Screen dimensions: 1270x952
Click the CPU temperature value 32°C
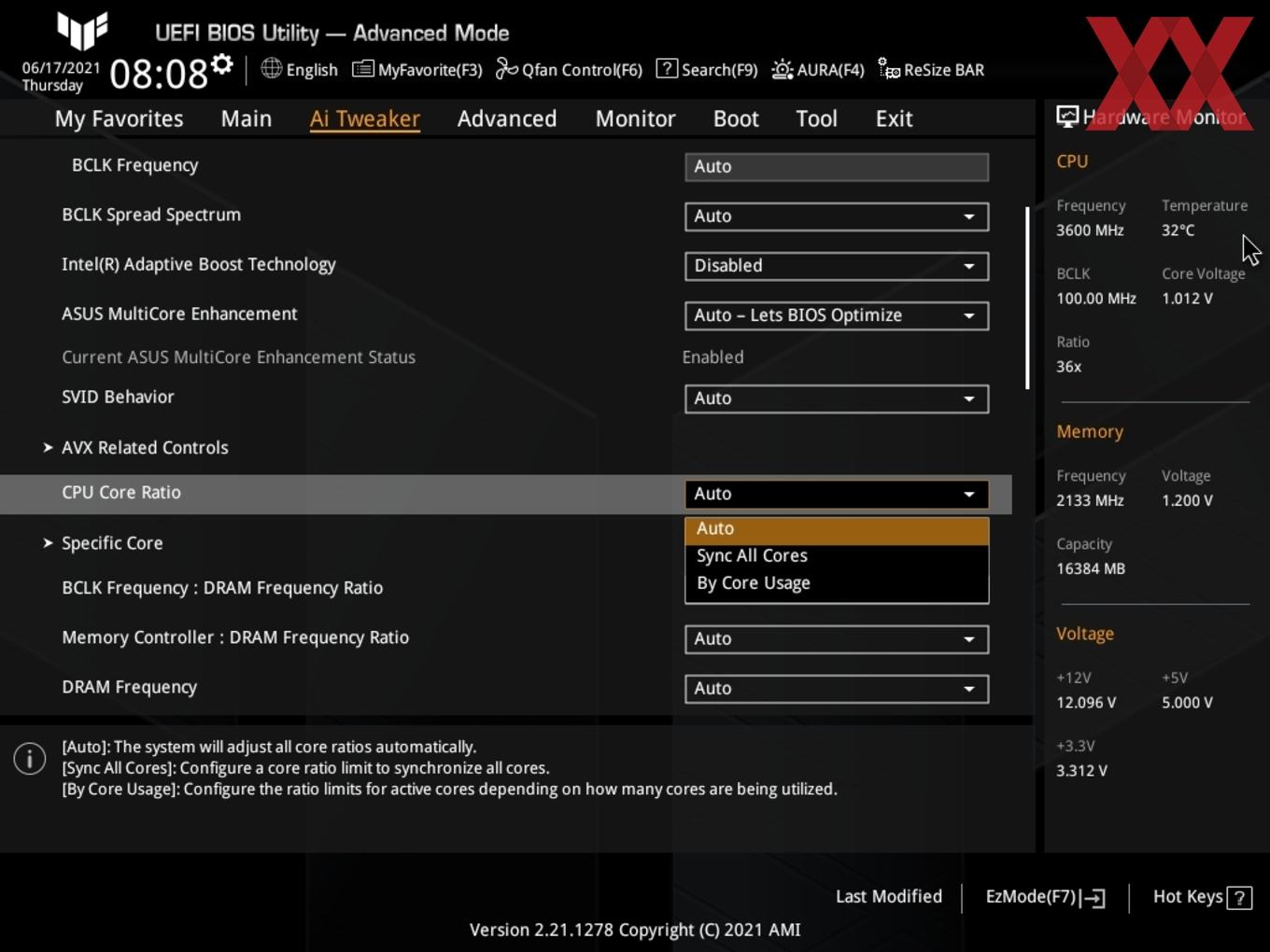tap(1178, 231)
